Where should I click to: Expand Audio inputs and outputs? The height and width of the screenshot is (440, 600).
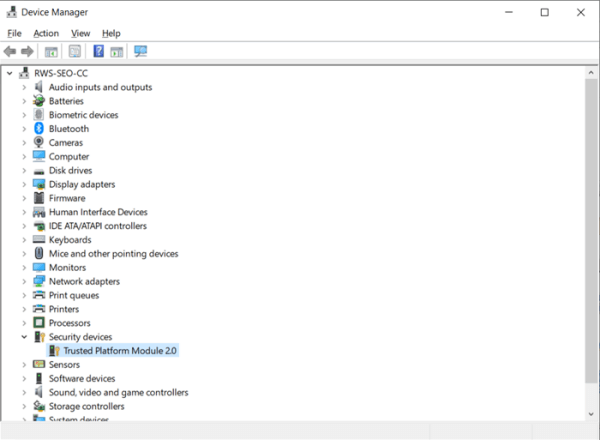click(x=24, y=87)
